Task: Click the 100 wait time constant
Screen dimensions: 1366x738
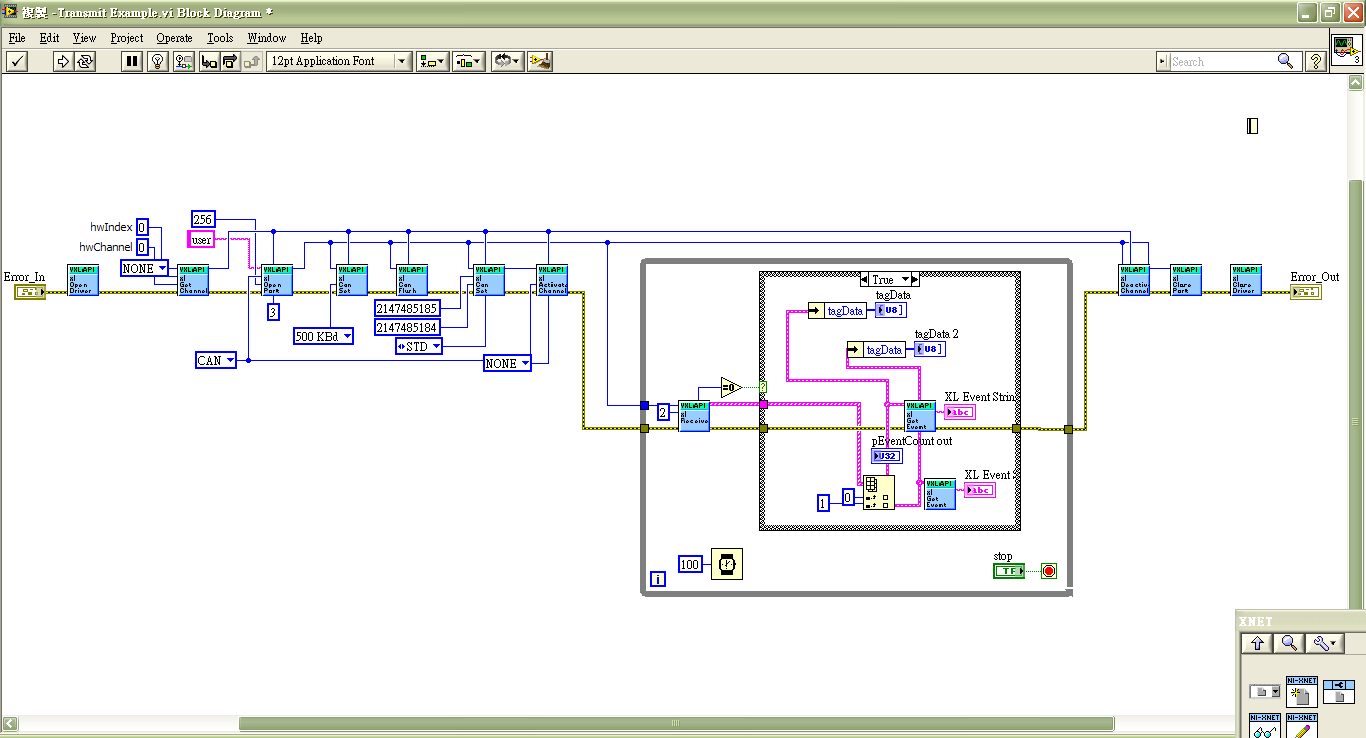Action: 690,564
